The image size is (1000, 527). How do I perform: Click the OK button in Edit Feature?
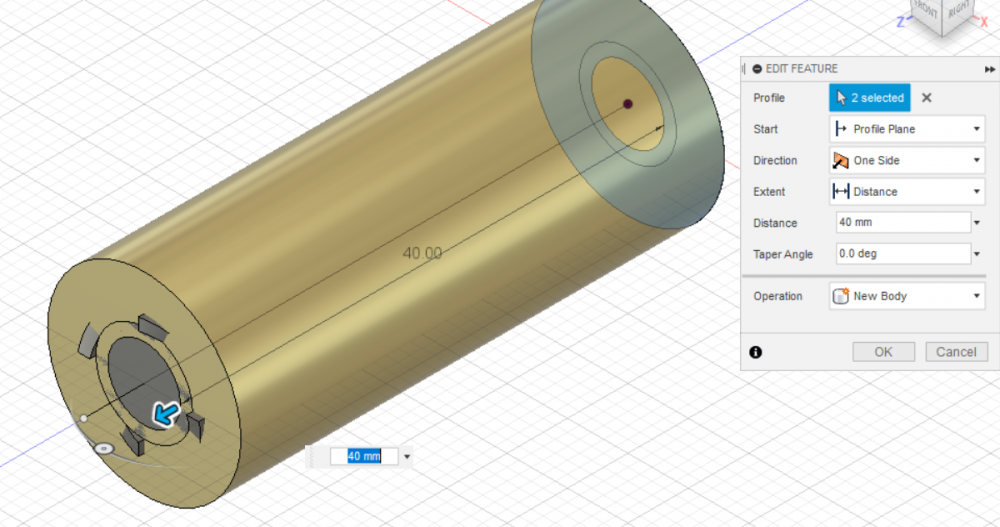point(883,352)
